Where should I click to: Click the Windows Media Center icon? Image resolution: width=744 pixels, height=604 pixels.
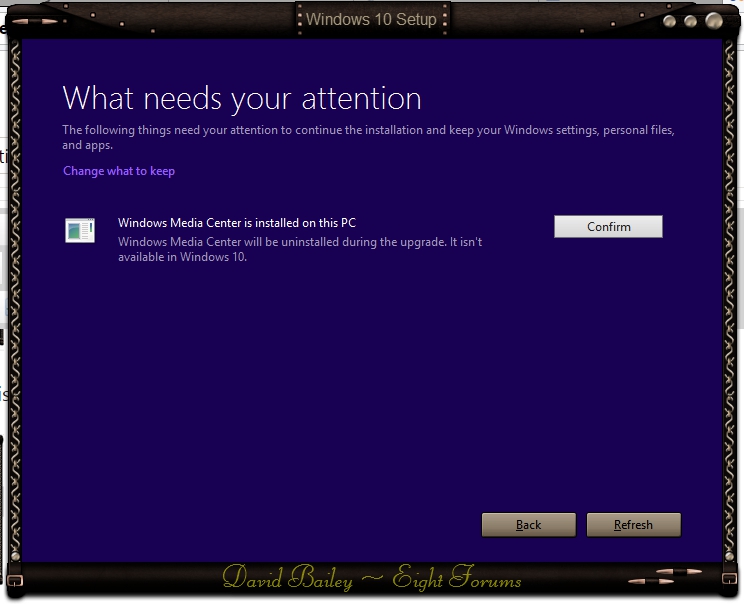[x=80, y=231]
